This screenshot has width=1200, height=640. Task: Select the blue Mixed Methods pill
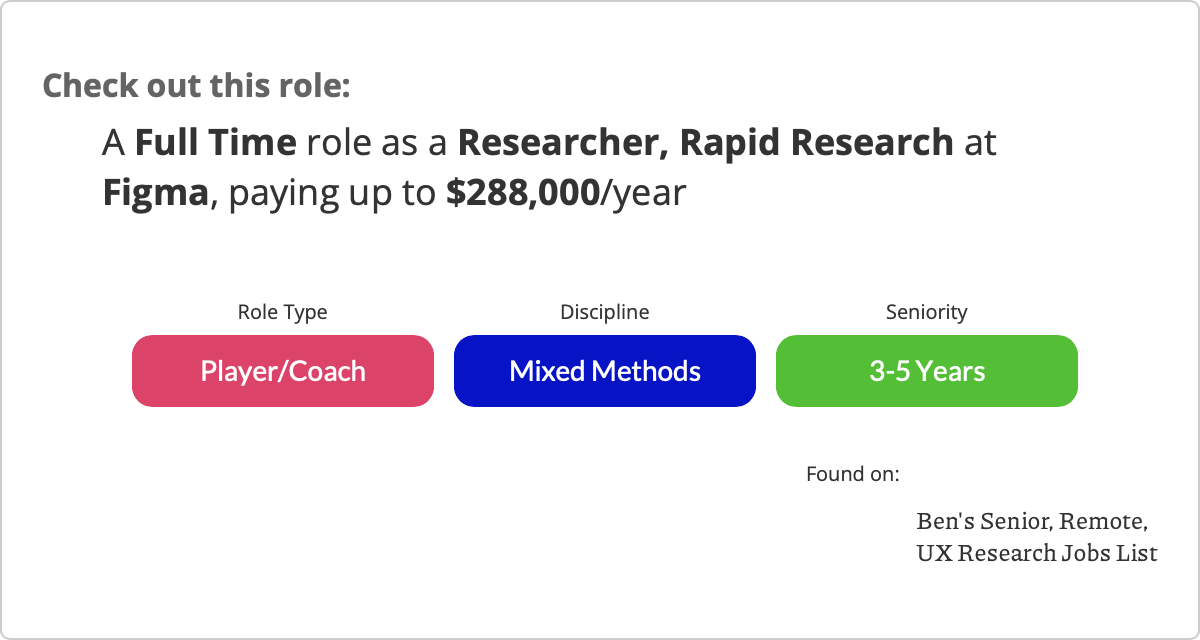(x=605, y=371)
